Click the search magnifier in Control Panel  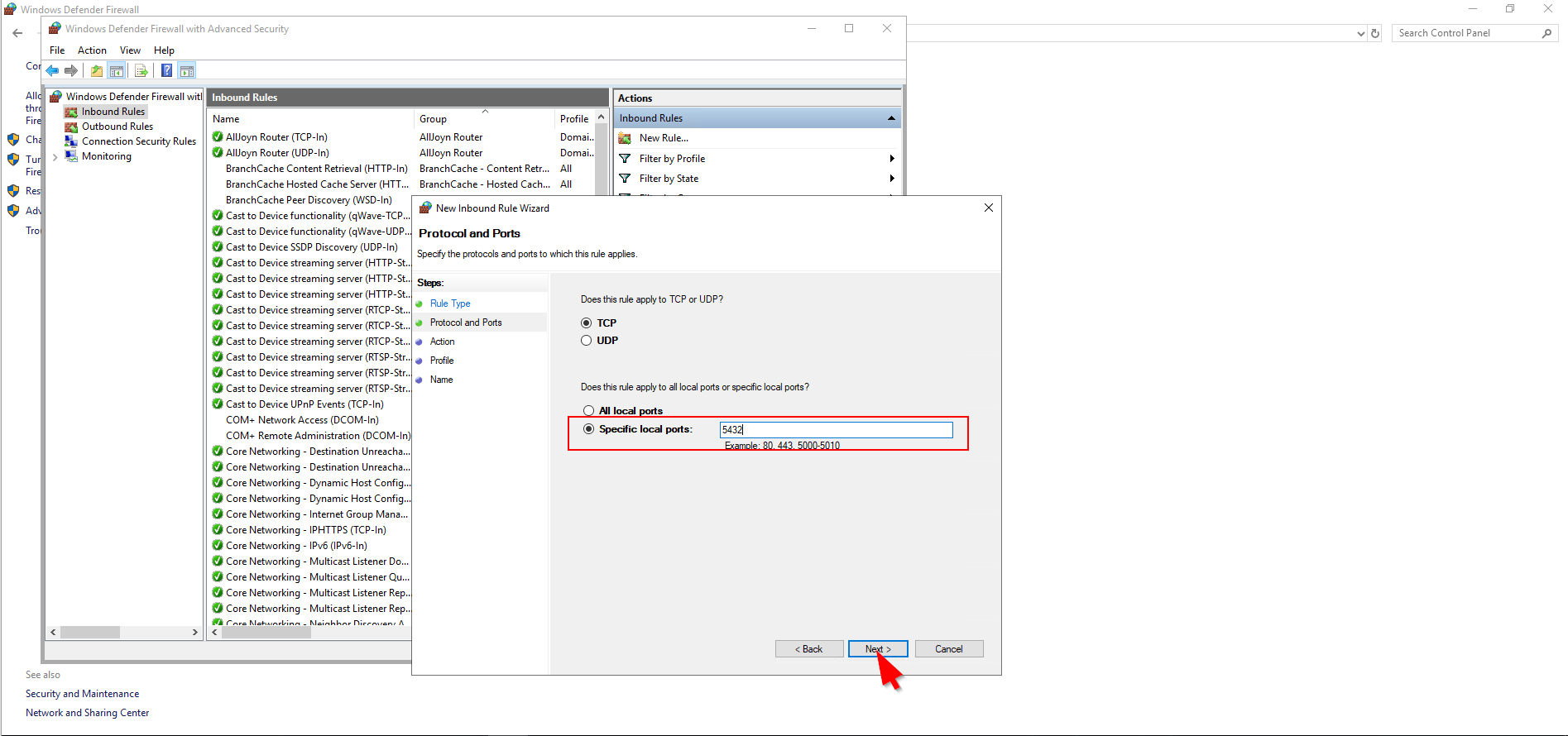pos(1546,33)
